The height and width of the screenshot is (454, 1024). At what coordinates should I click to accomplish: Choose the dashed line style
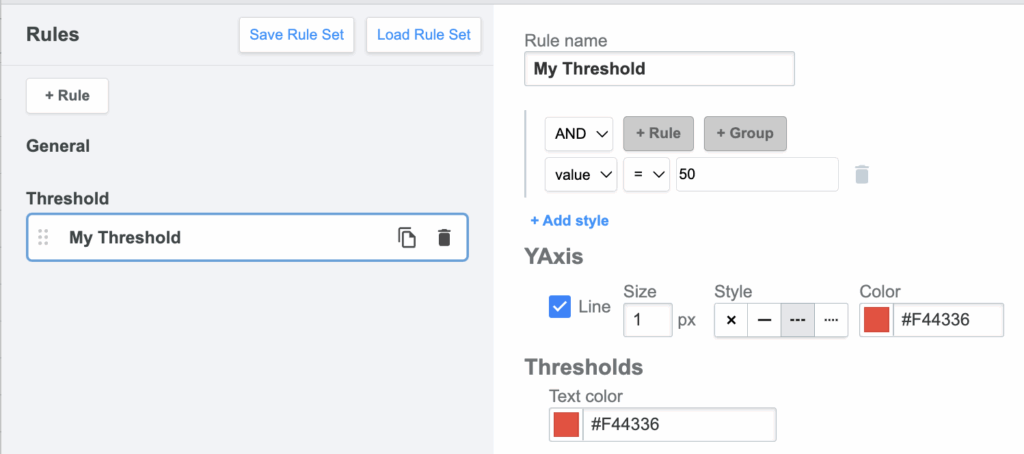(x=797, y=321)
